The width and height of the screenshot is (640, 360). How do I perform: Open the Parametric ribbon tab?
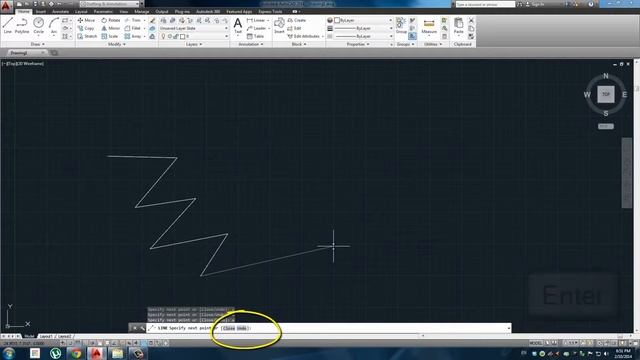103,11
